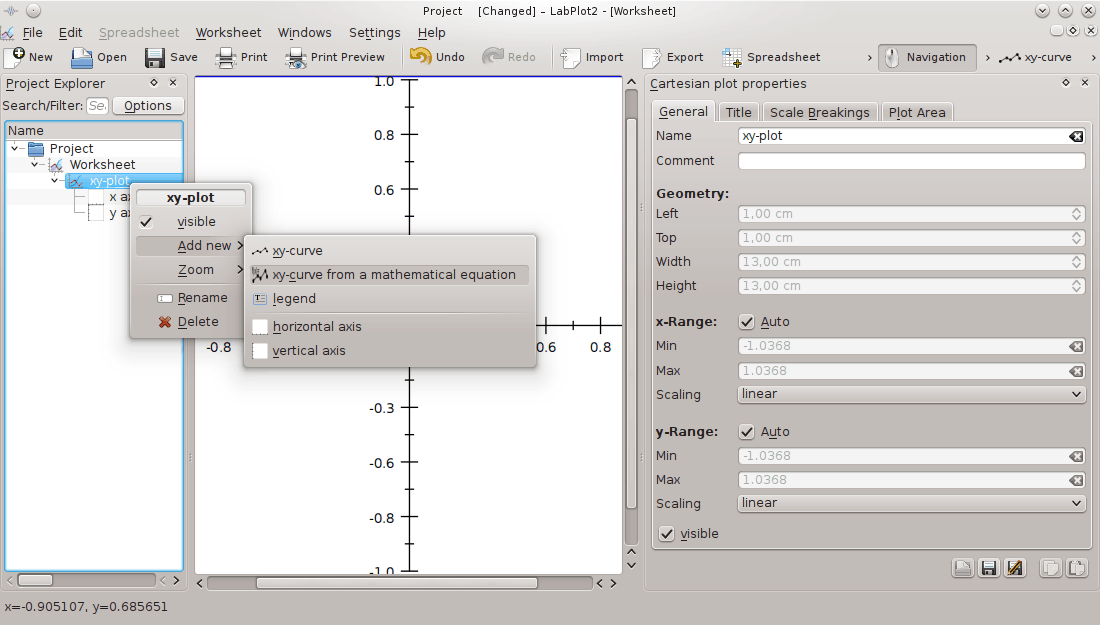1100x625 pixels.
Task: Clear the Name field with its clear icon
Action: tap(1076, 136)
